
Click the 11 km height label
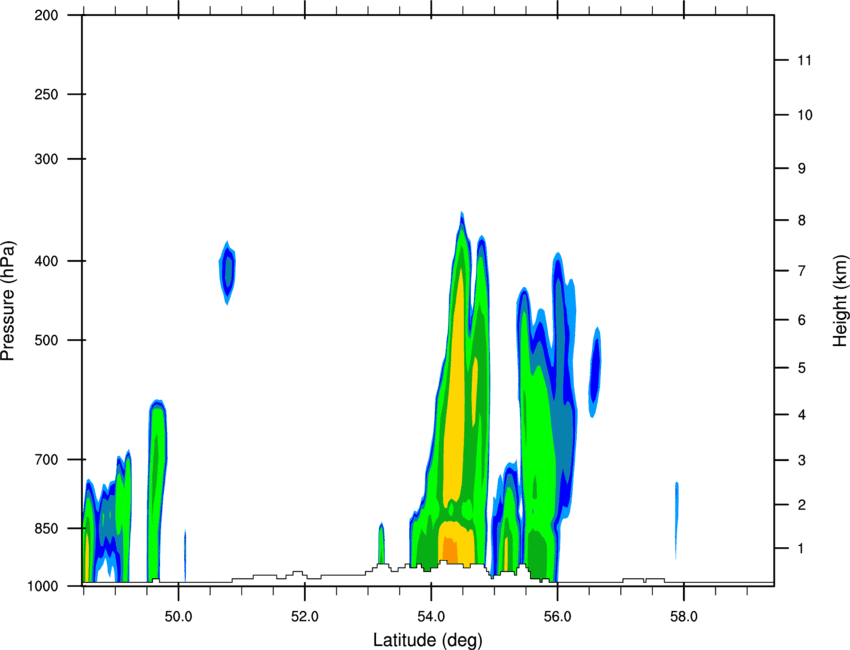click(x=804, y=60)
